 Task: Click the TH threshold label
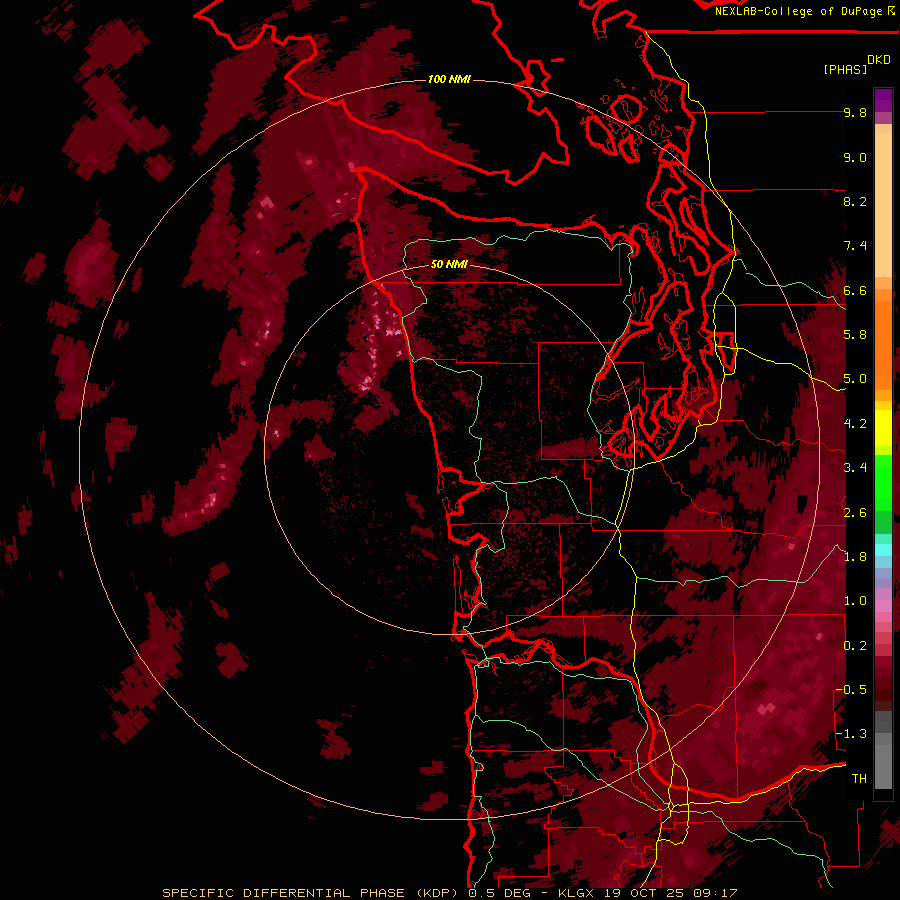tap(859, 779)
